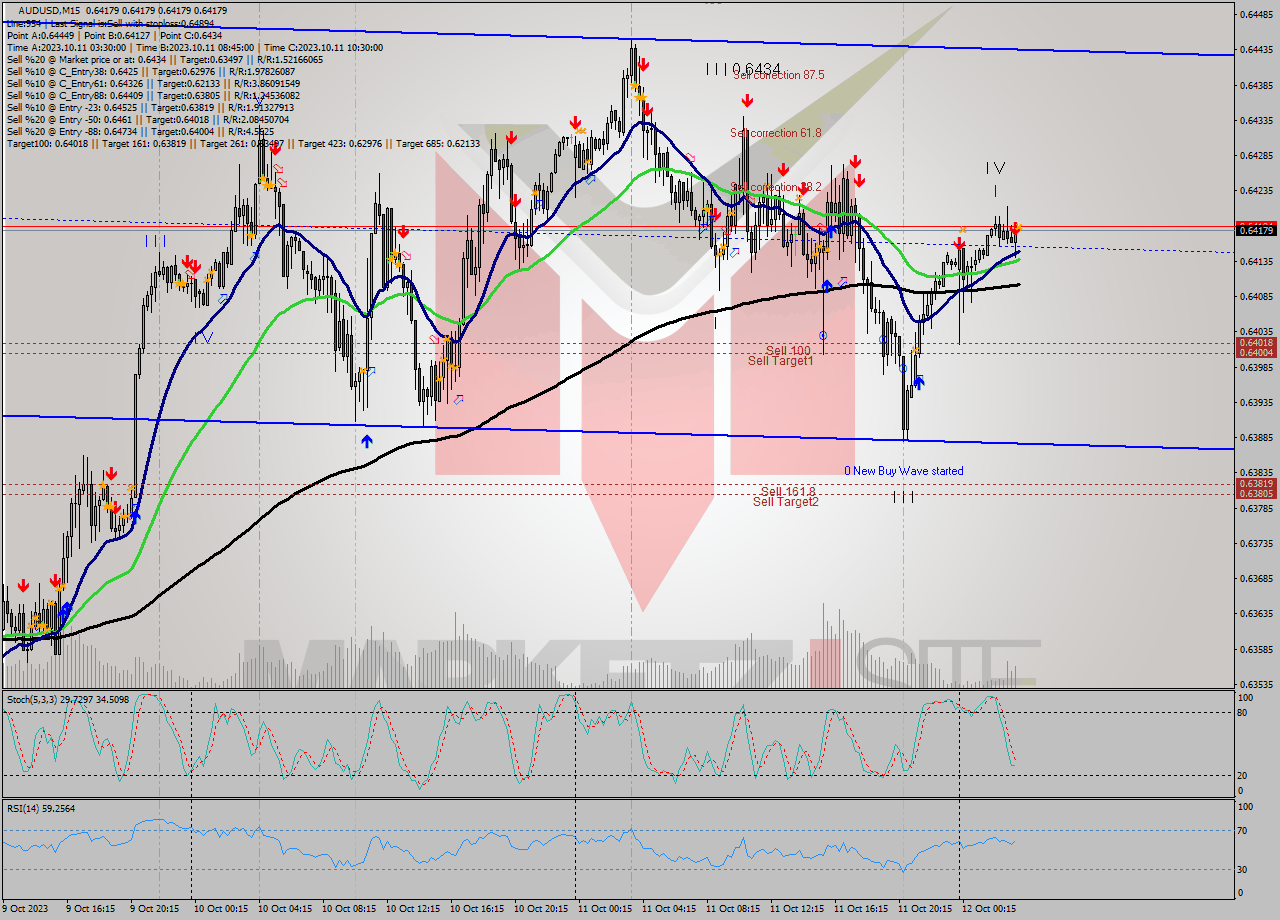Click the 0.63885 price axis label
This screenshot has height=920, width=1280.
pyautogui.click(x=1256, y=437)
